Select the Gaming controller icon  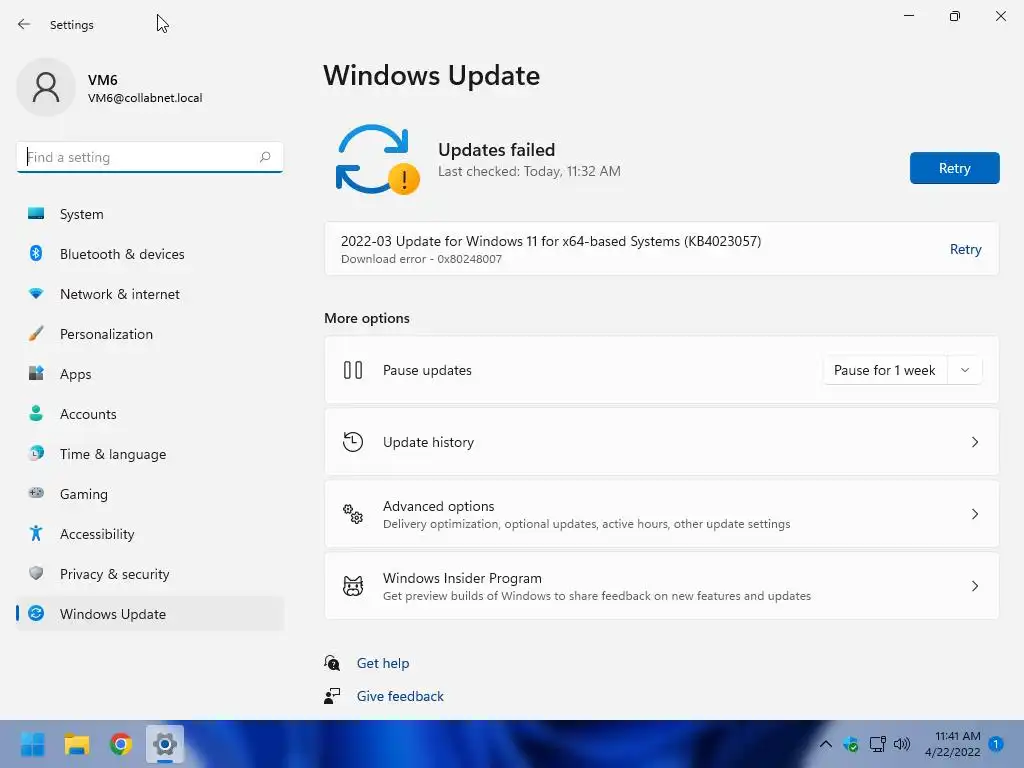click(36, 493)
